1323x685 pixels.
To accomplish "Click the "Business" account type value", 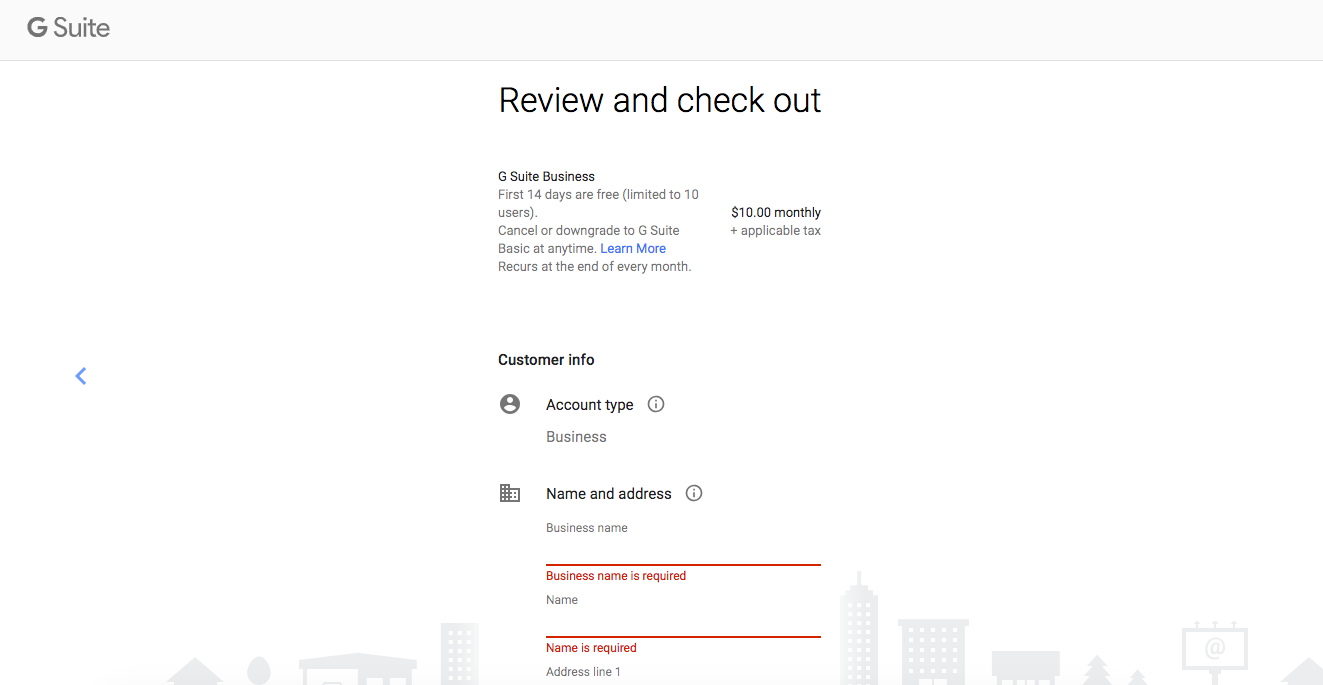I will pyautogui.click(x=576, y=437).
